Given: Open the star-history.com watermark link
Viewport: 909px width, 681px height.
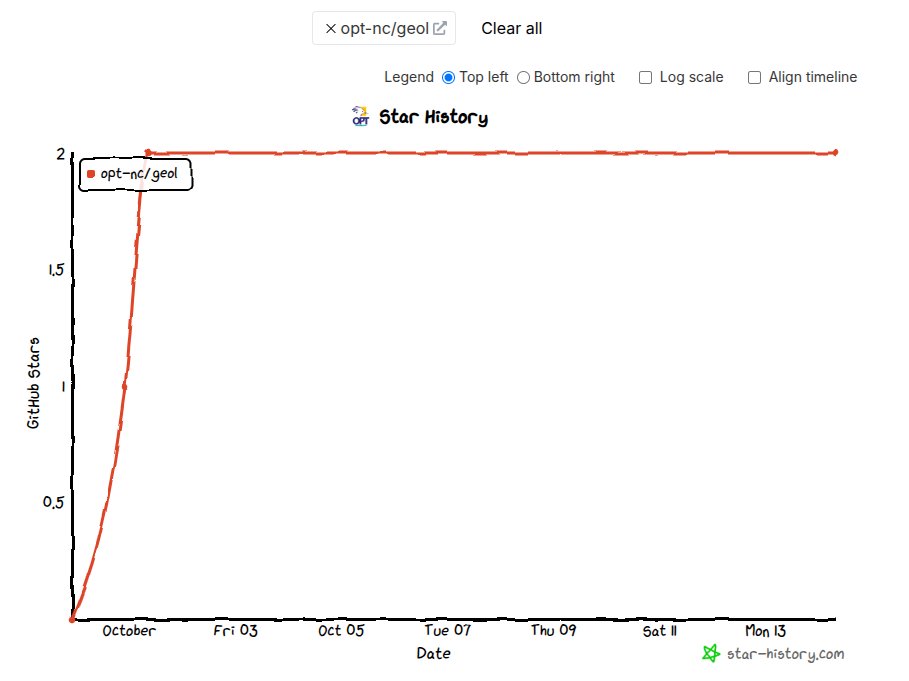Looking at the screenshot, I should pyautogui.click(x=785, y=654).
